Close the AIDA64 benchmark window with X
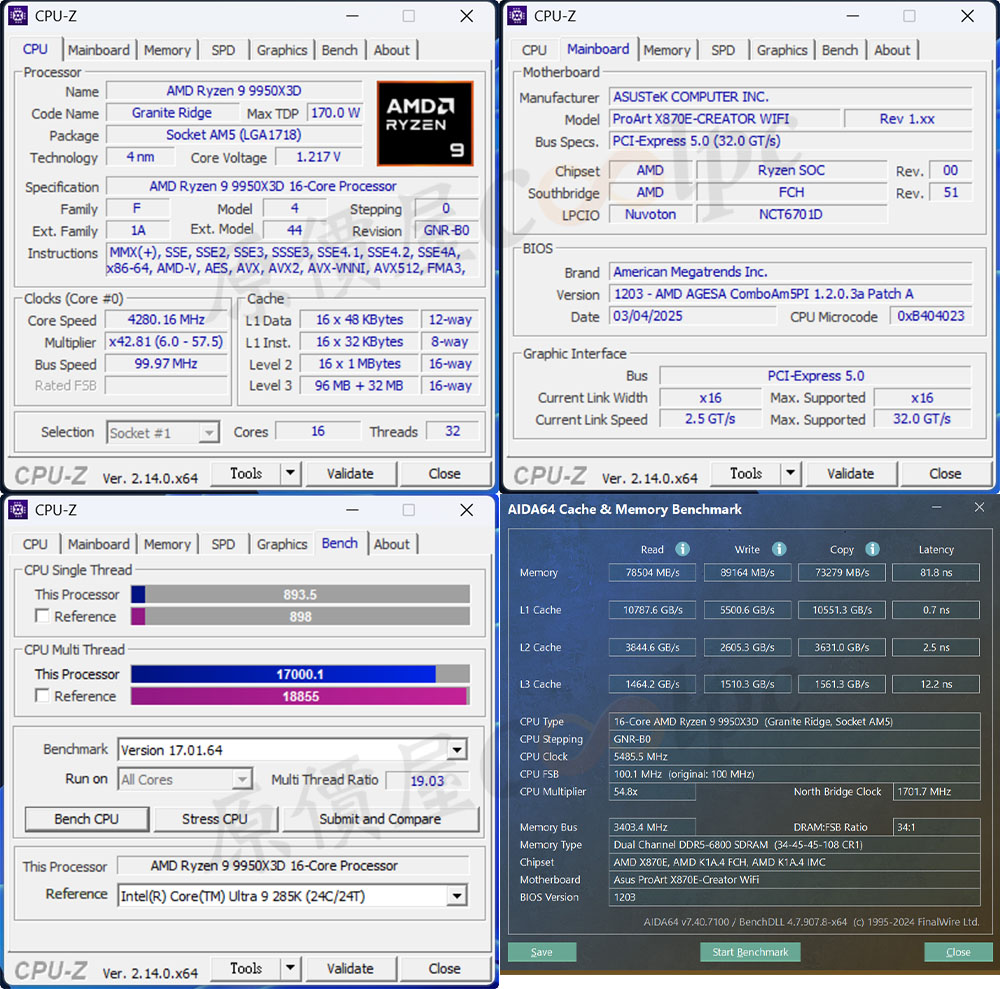The height and width of the screenshot is (989, 1000). coord(980,508)
